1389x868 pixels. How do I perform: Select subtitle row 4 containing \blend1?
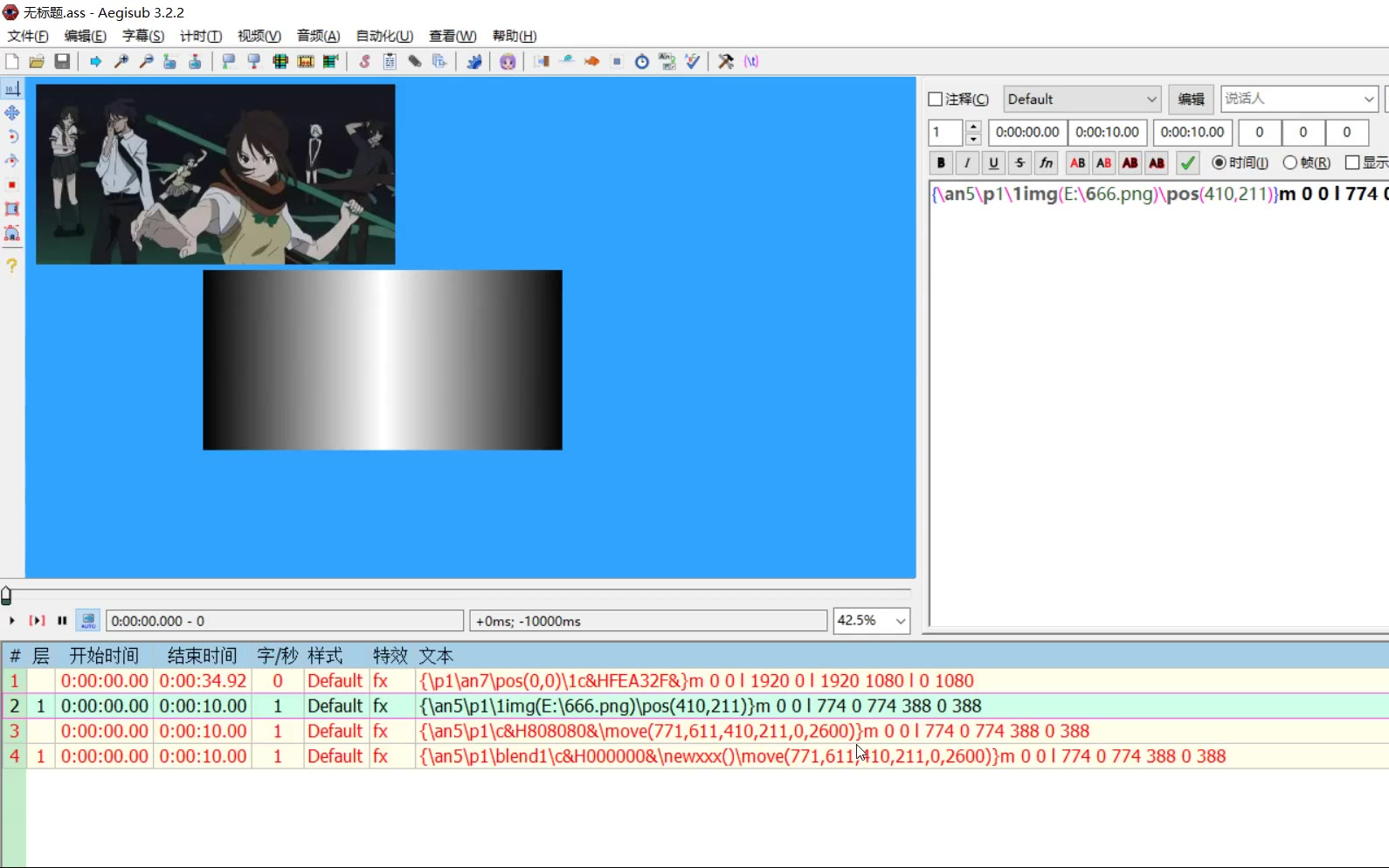[694, 756]
